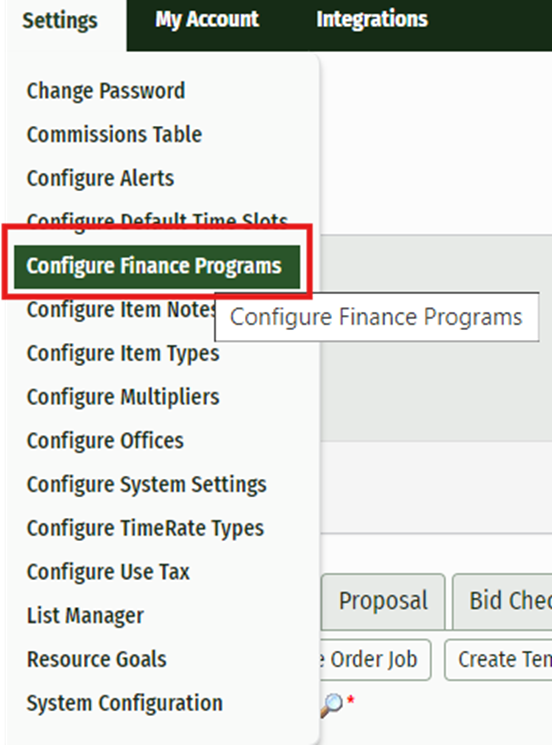This screenshot has height=745, width=552.
Task: Switch to the Proposal tab
Action: point(383,601)
